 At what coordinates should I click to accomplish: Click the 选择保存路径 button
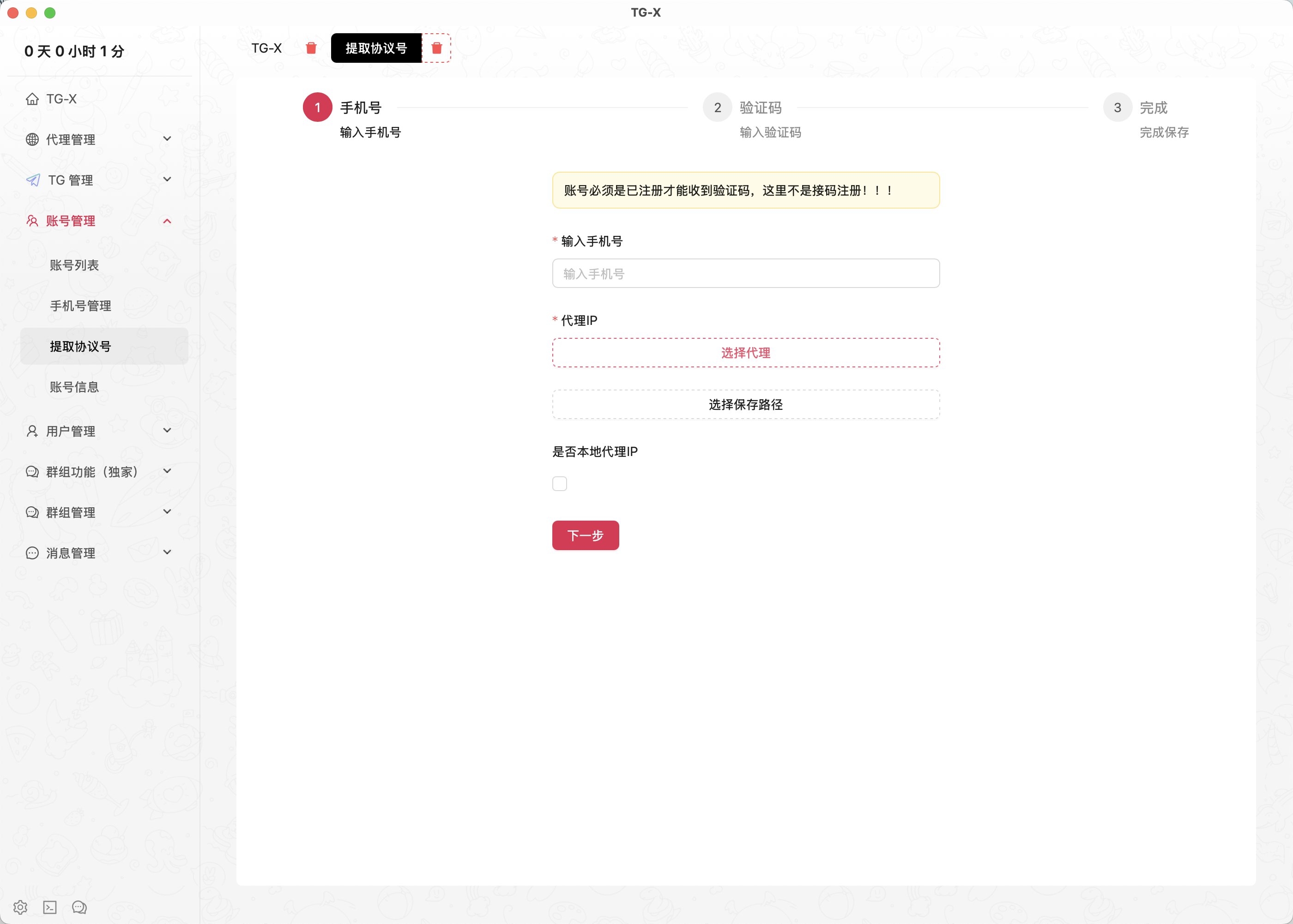(745, 404)
